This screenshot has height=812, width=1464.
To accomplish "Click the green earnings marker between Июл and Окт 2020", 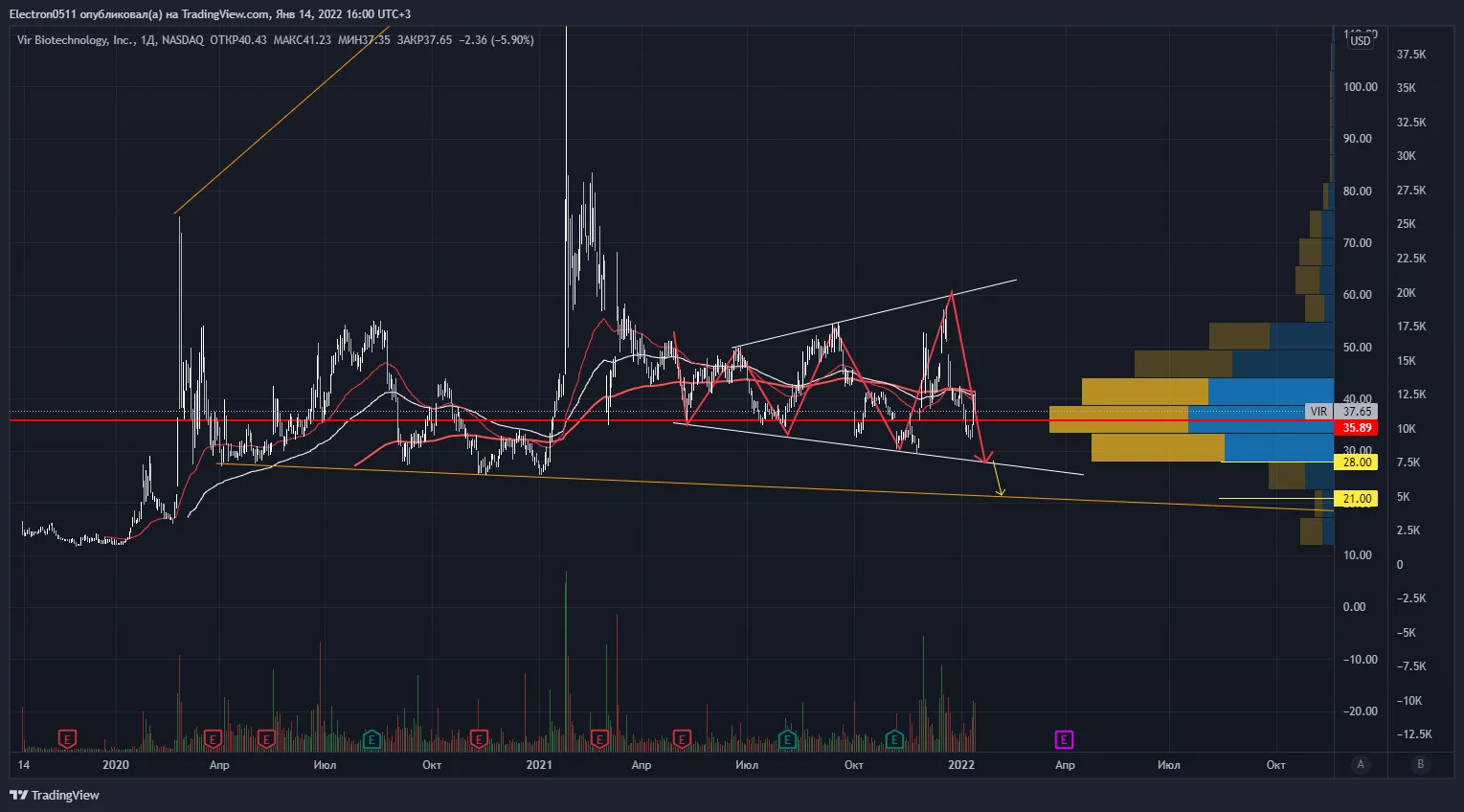I will pos(372,739).
